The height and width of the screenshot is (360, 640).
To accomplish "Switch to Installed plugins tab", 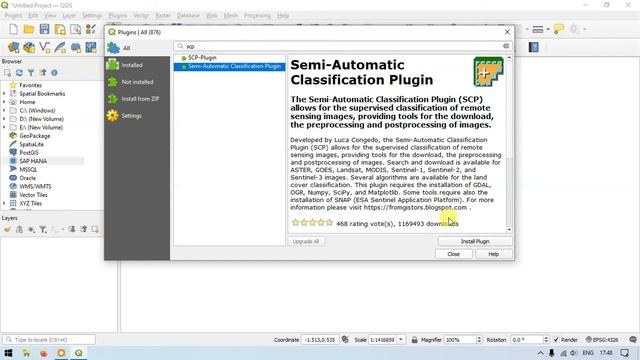I will coord(137,65).
